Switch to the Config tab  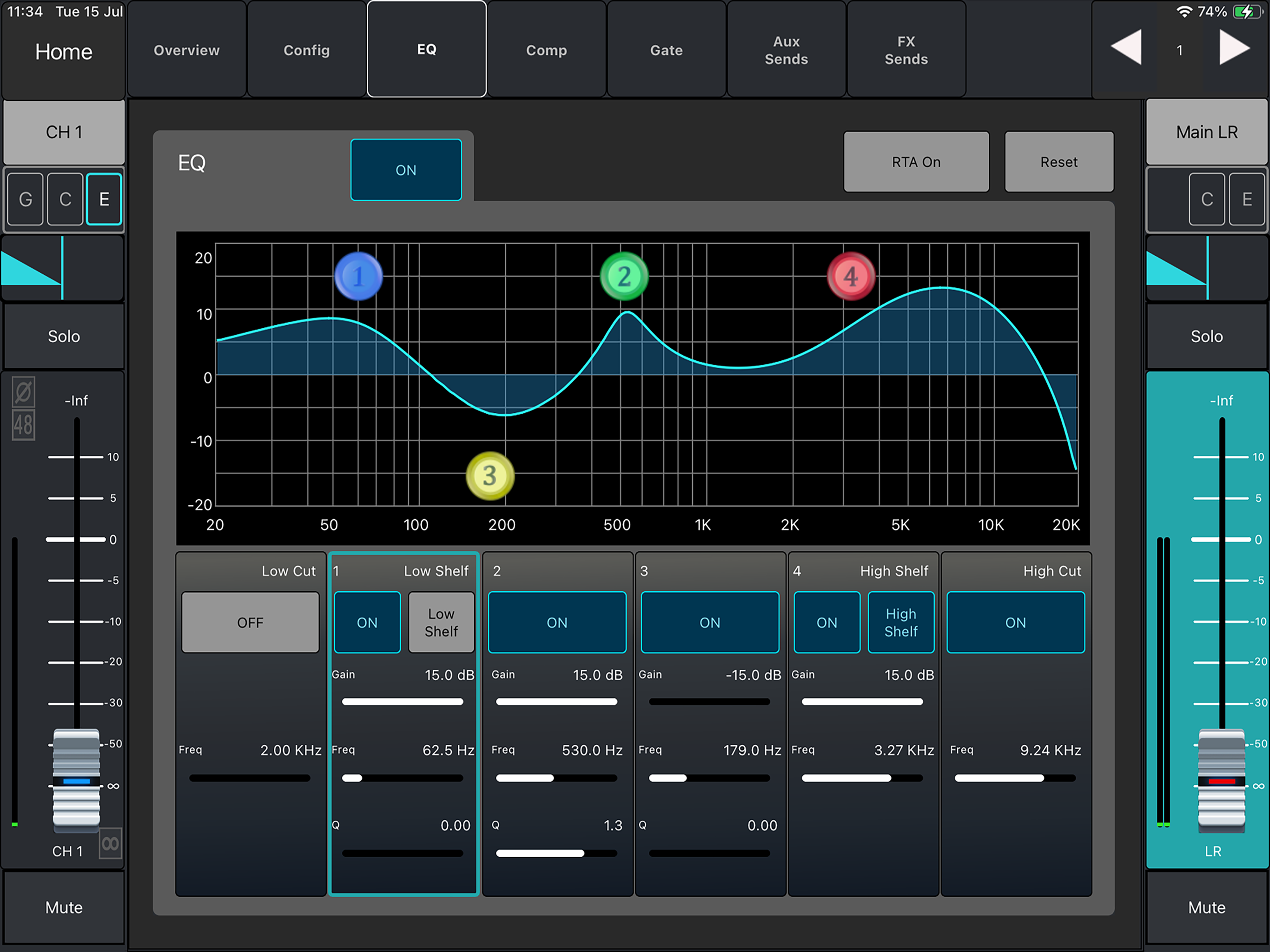[x=307, y=49]
